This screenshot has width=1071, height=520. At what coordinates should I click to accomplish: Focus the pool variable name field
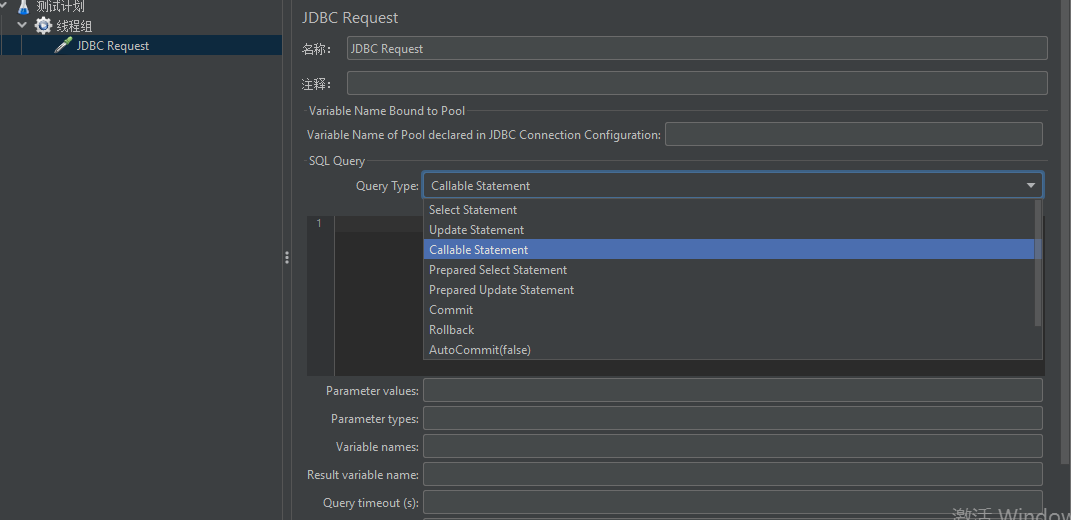pyautogui.click(x=854, y=134)
